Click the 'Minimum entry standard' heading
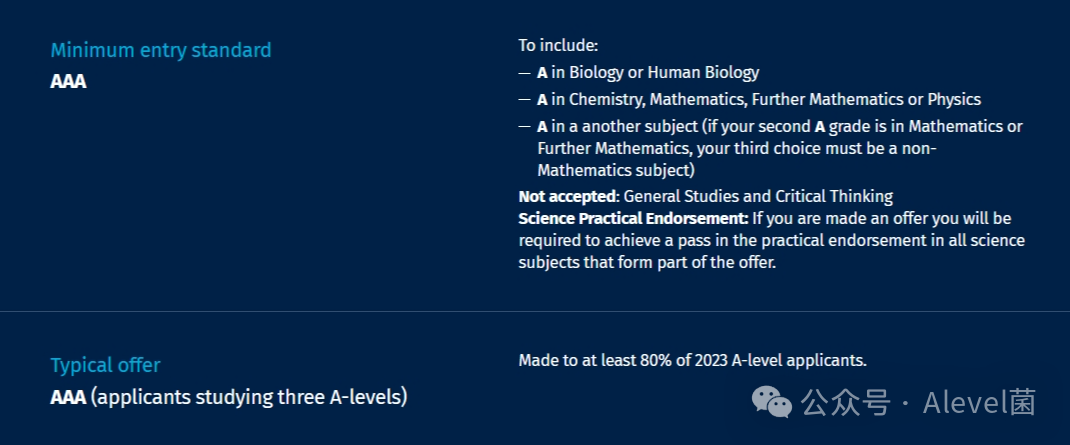1070x445 pixels. (x=161, y=50)
